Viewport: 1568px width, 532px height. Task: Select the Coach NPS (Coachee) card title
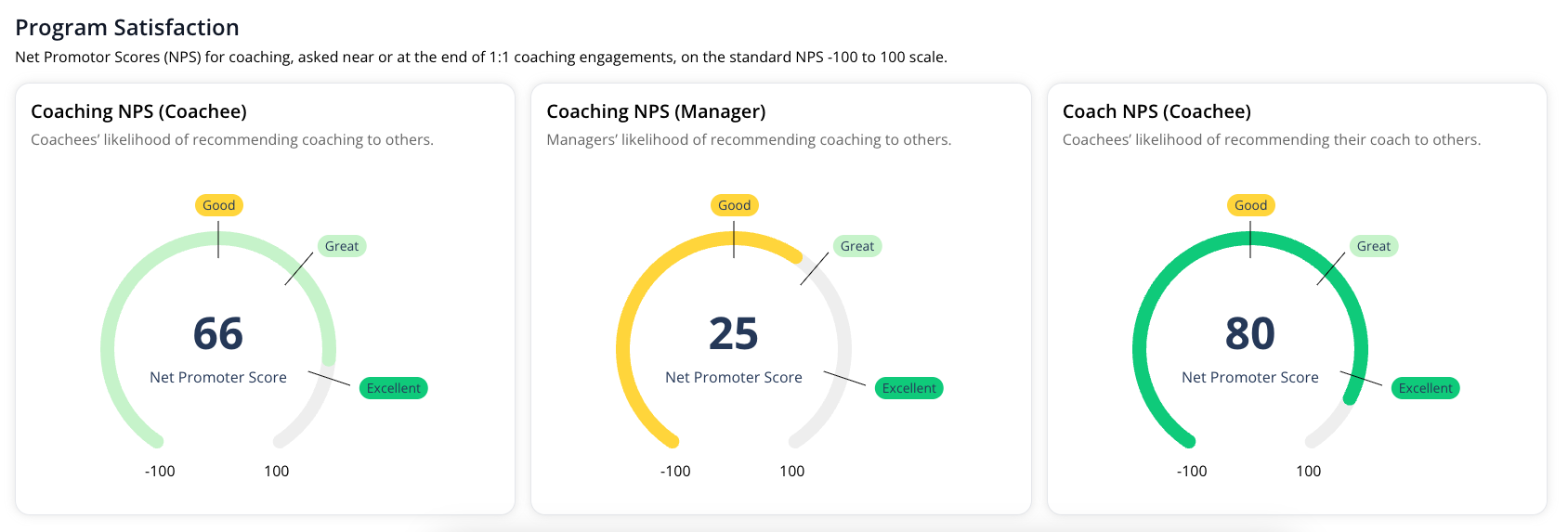[1156, 111]
